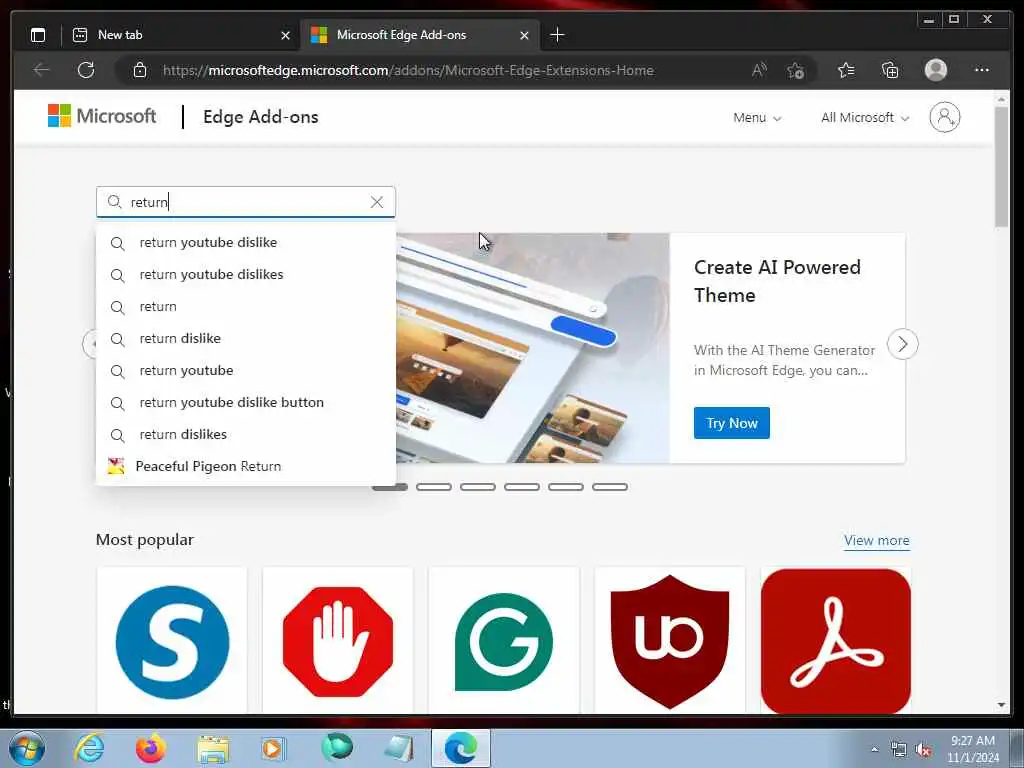
Task: Add this page to favorites with the star-plus icon
Action: (x=795, y=70)
